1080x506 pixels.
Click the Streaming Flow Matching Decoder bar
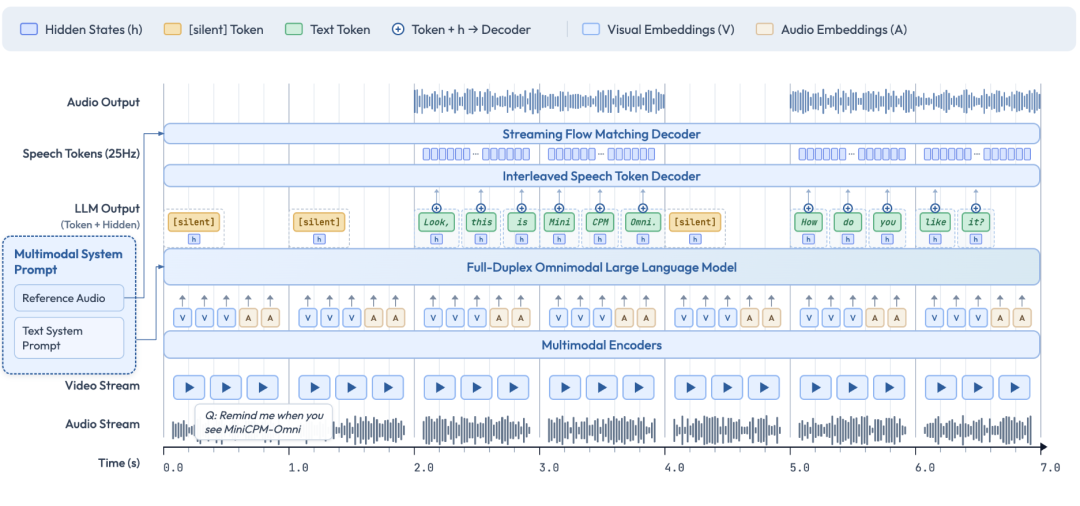pos(601,134)
